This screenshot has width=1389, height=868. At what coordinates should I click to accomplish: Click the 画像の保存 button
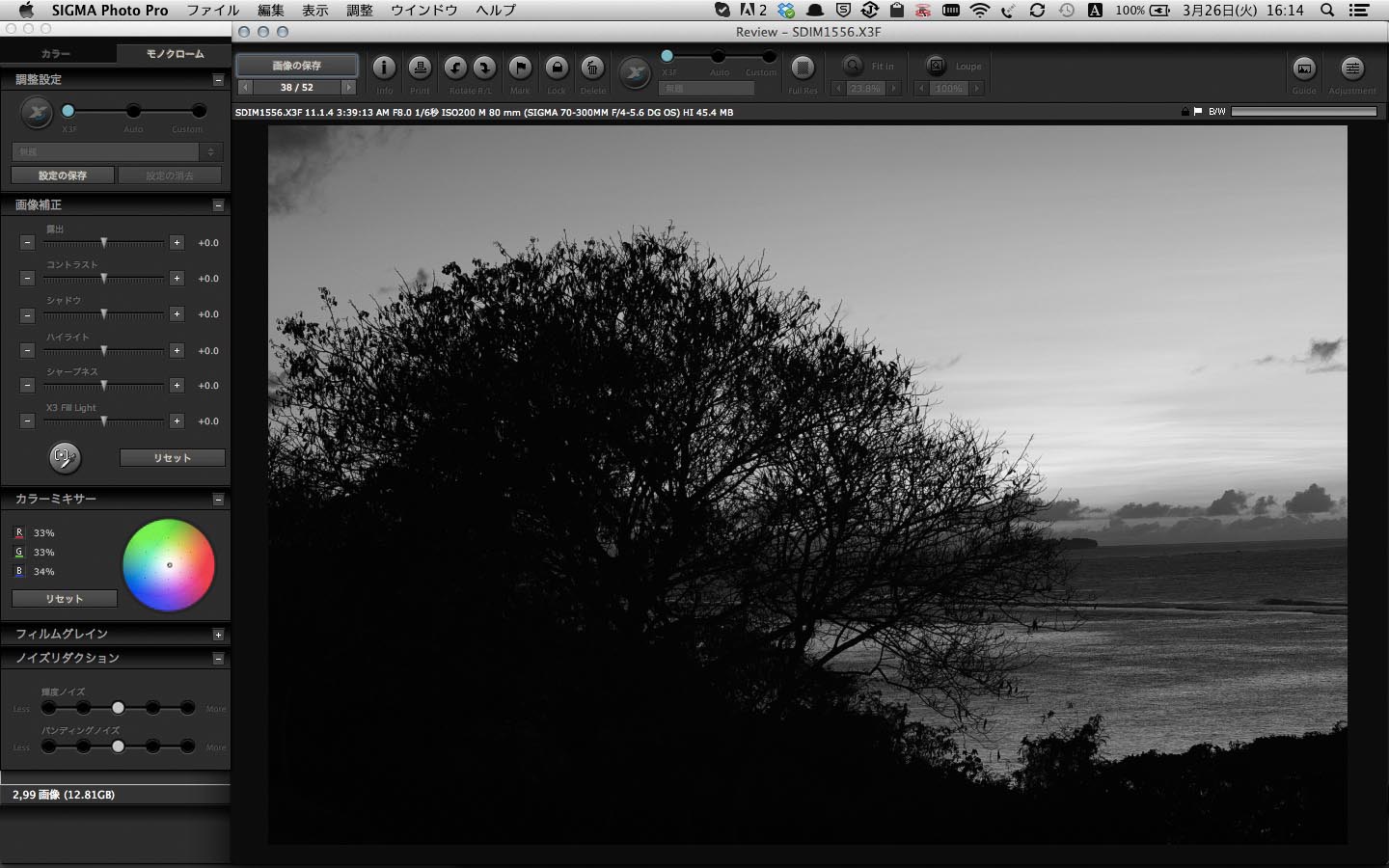pos(295,66)
